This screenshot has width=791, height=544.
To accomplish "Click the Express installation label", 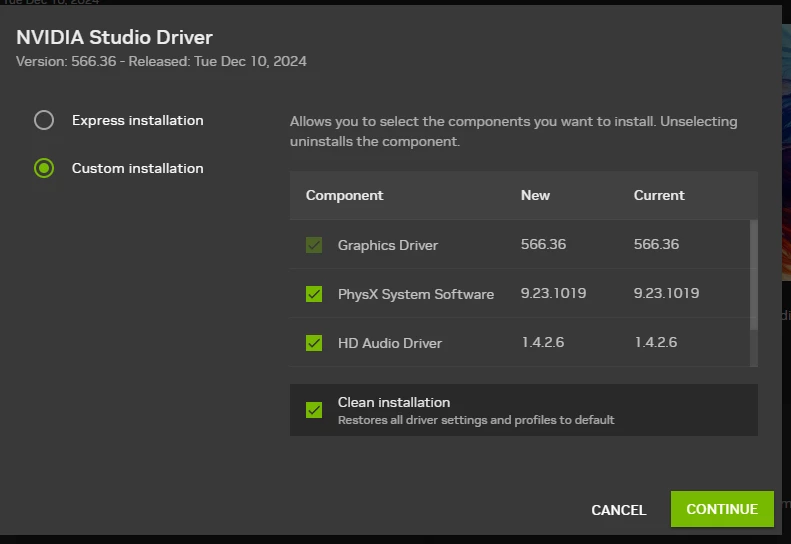I will tap(138, 121).
